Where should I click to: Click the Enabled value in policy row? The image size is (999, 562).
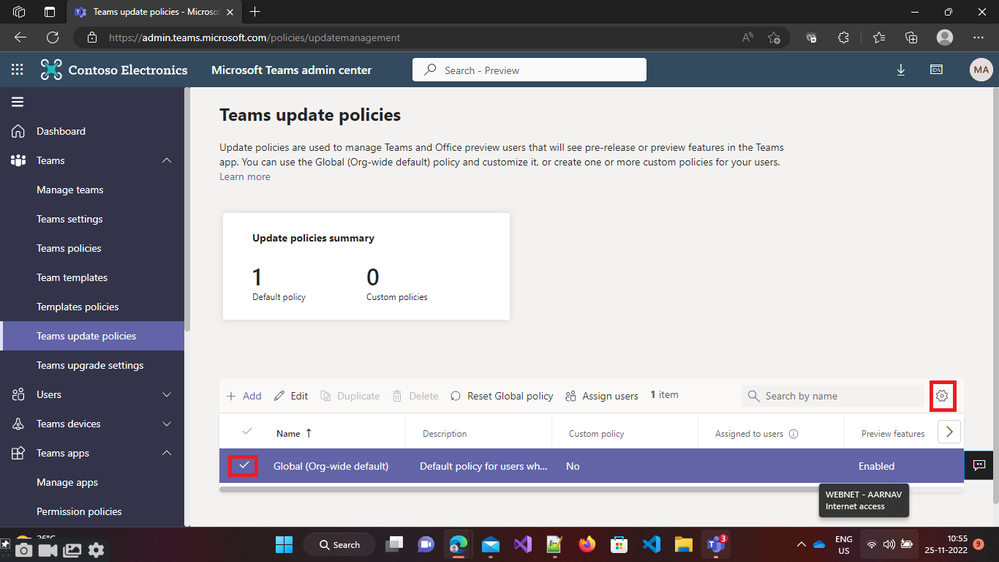(x=876, y=466)
